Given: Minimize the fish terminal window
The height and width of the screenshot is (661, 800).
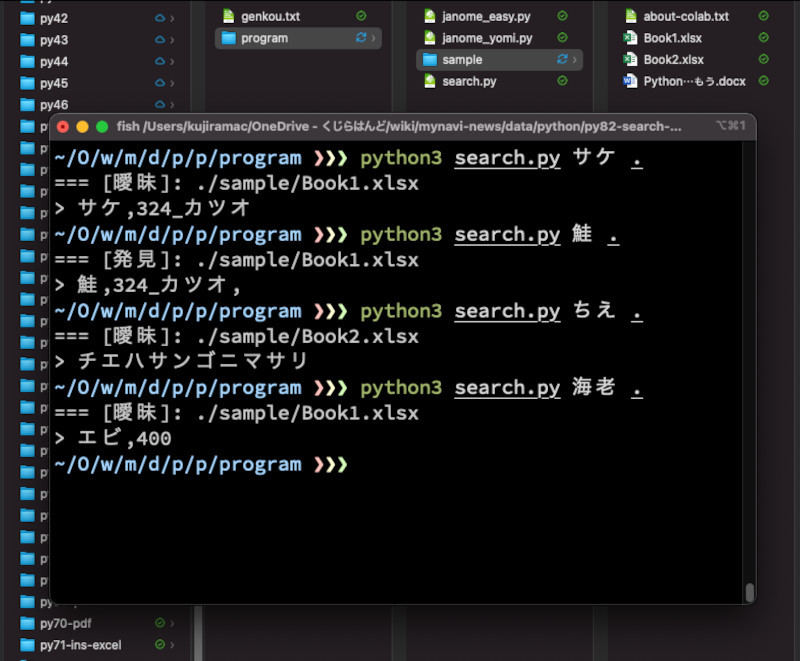Looking at the screenshot, I should 83,126.
